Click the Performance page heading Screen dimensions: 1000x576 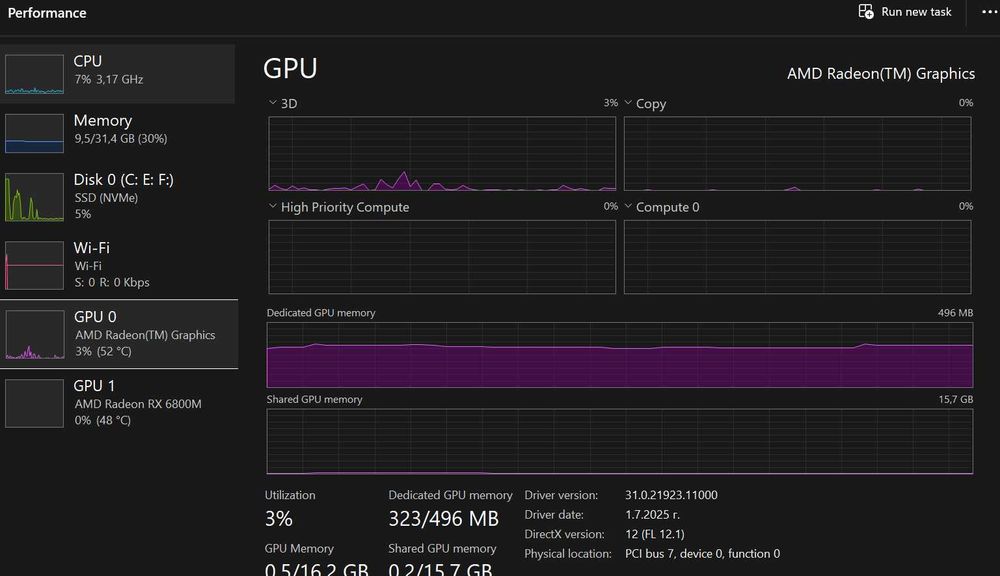coord(47,13)
